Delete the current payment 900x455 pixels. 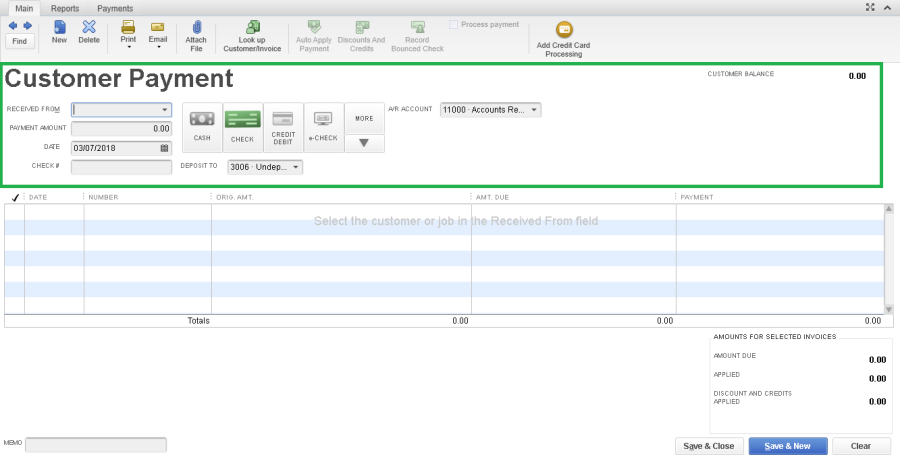[x=89, y=32]
